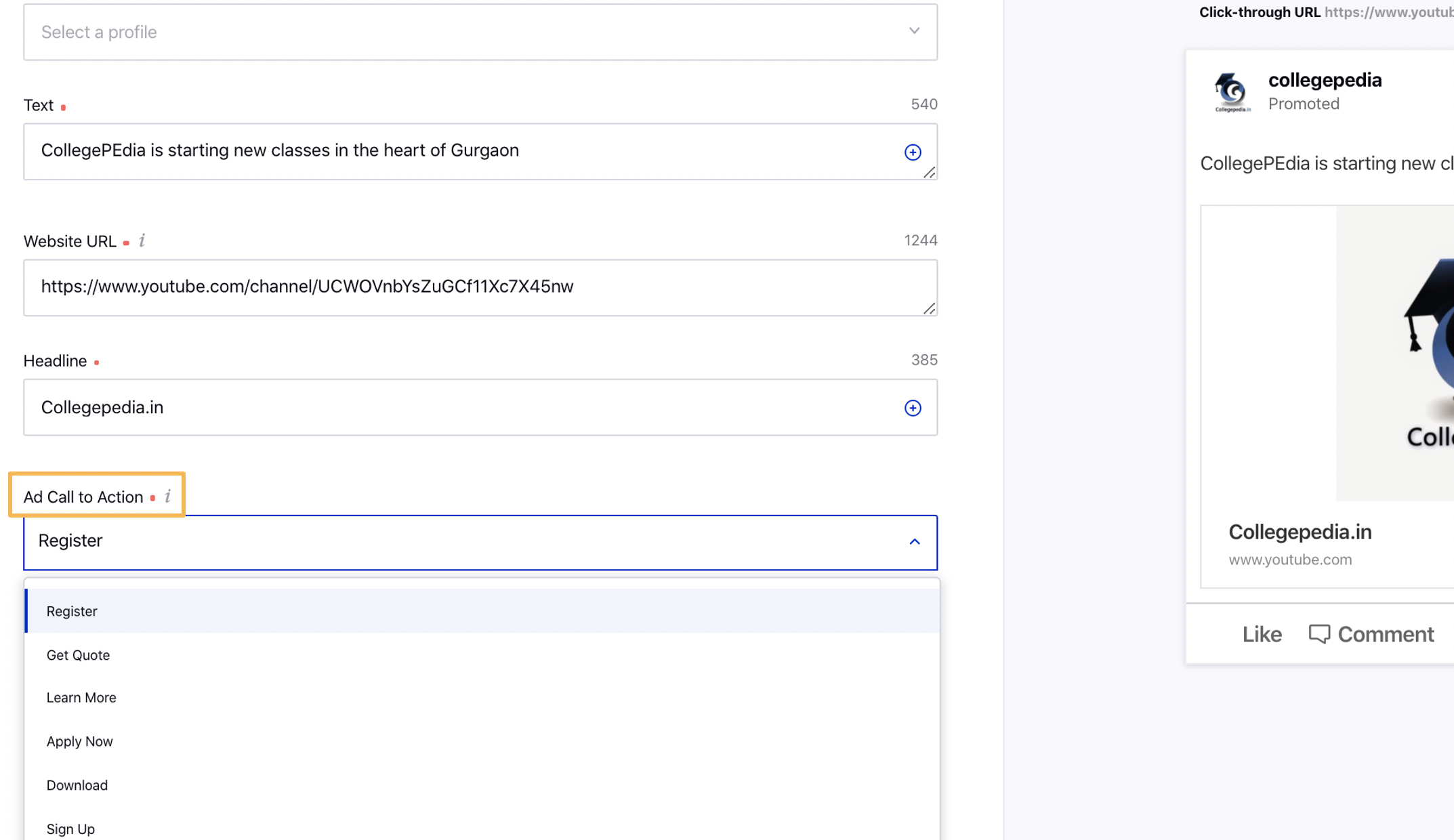The height and width of the screenshot is (840, 1454).
Task: Click collegepedia page name in preview
Action: coord(1325,80)
